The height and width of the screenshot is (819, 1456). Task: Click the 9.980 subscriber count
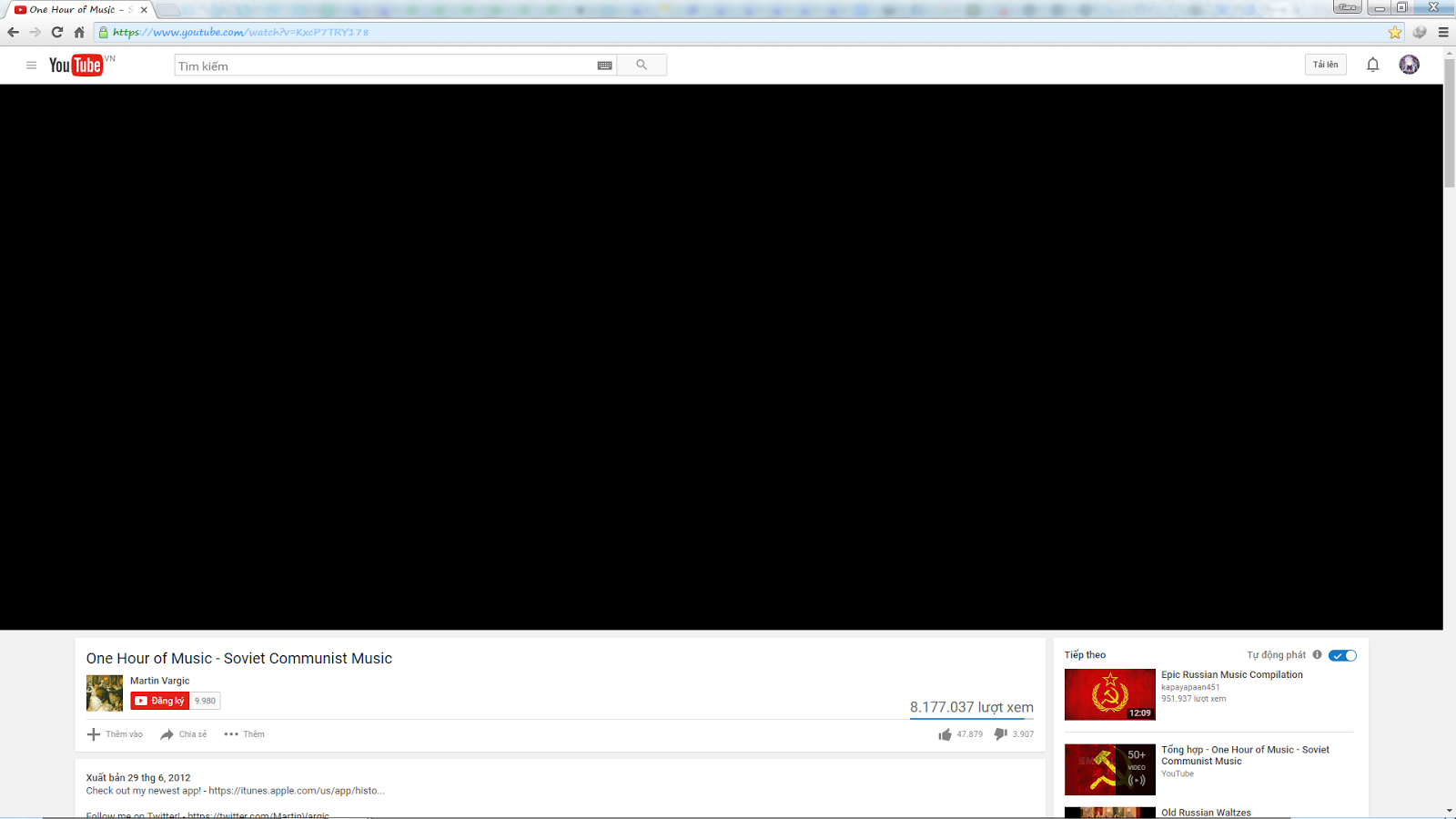coord(205,701)
